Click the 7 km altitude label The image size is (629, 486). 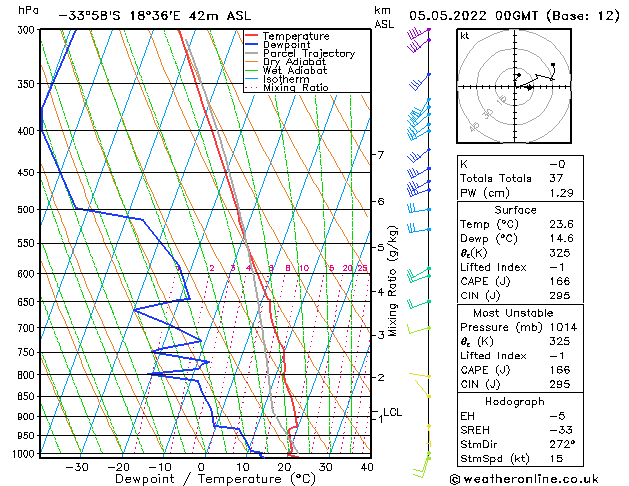point(381,154)
